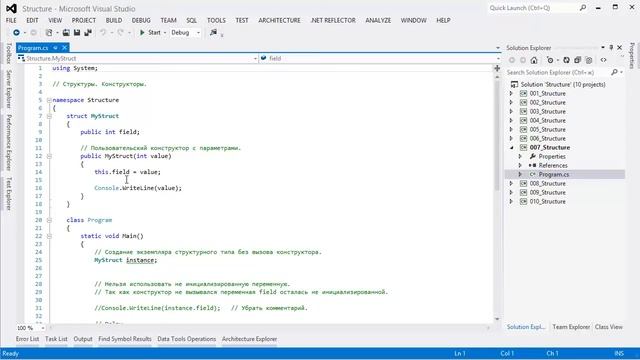Toggle Show All Files in Solution Explorer
Viewport: 640px width, 360px height.
[589, 60]
